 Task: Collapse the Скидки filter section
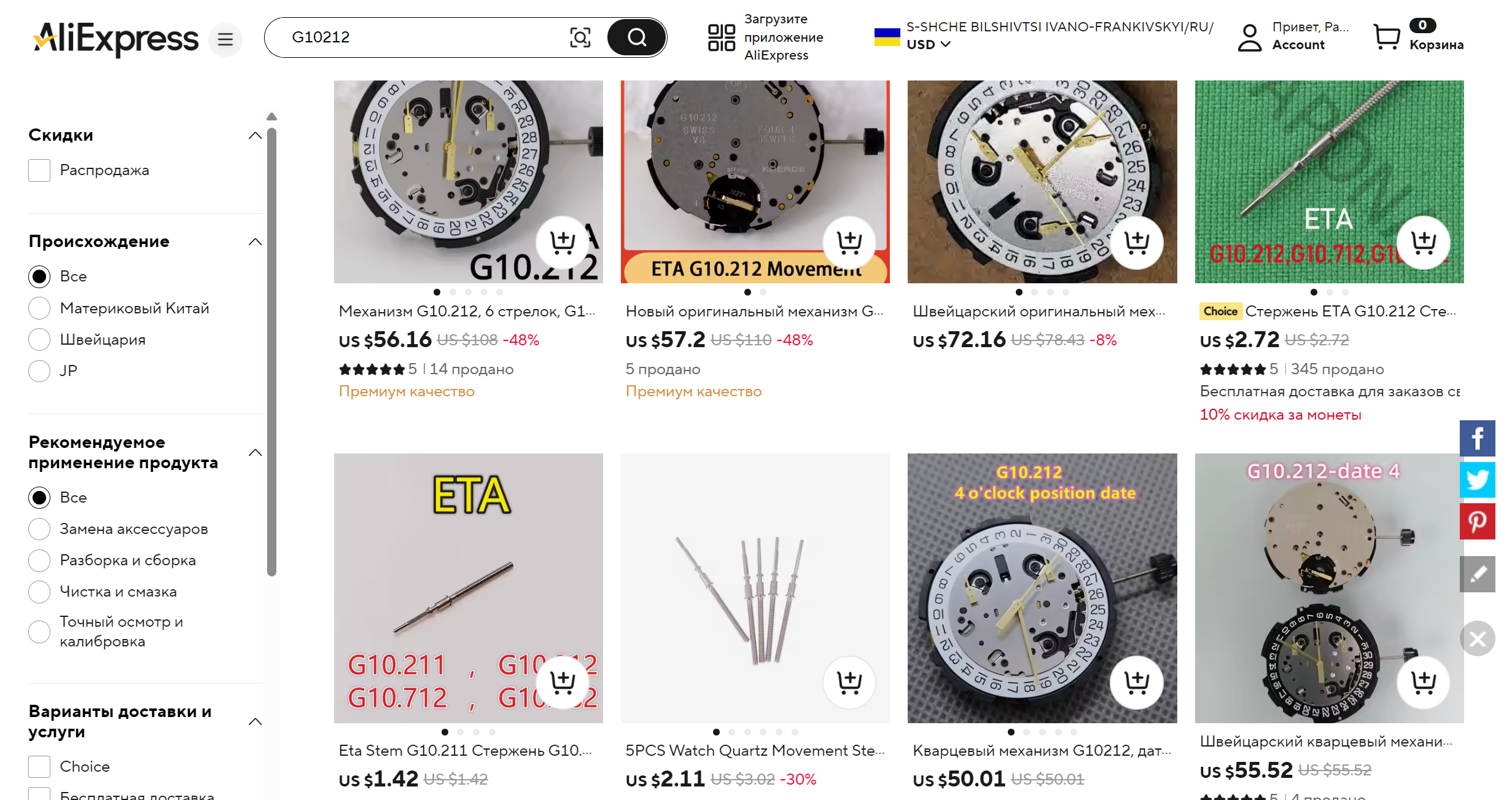tap(255, 136)
